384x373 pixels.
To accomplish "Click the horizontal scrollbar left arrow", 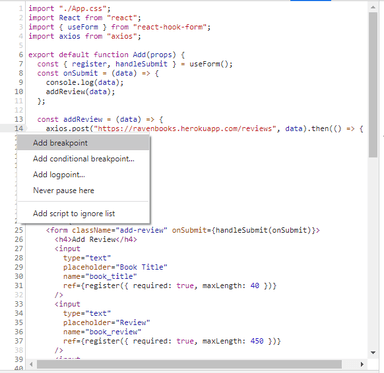I will click(31, 364).
